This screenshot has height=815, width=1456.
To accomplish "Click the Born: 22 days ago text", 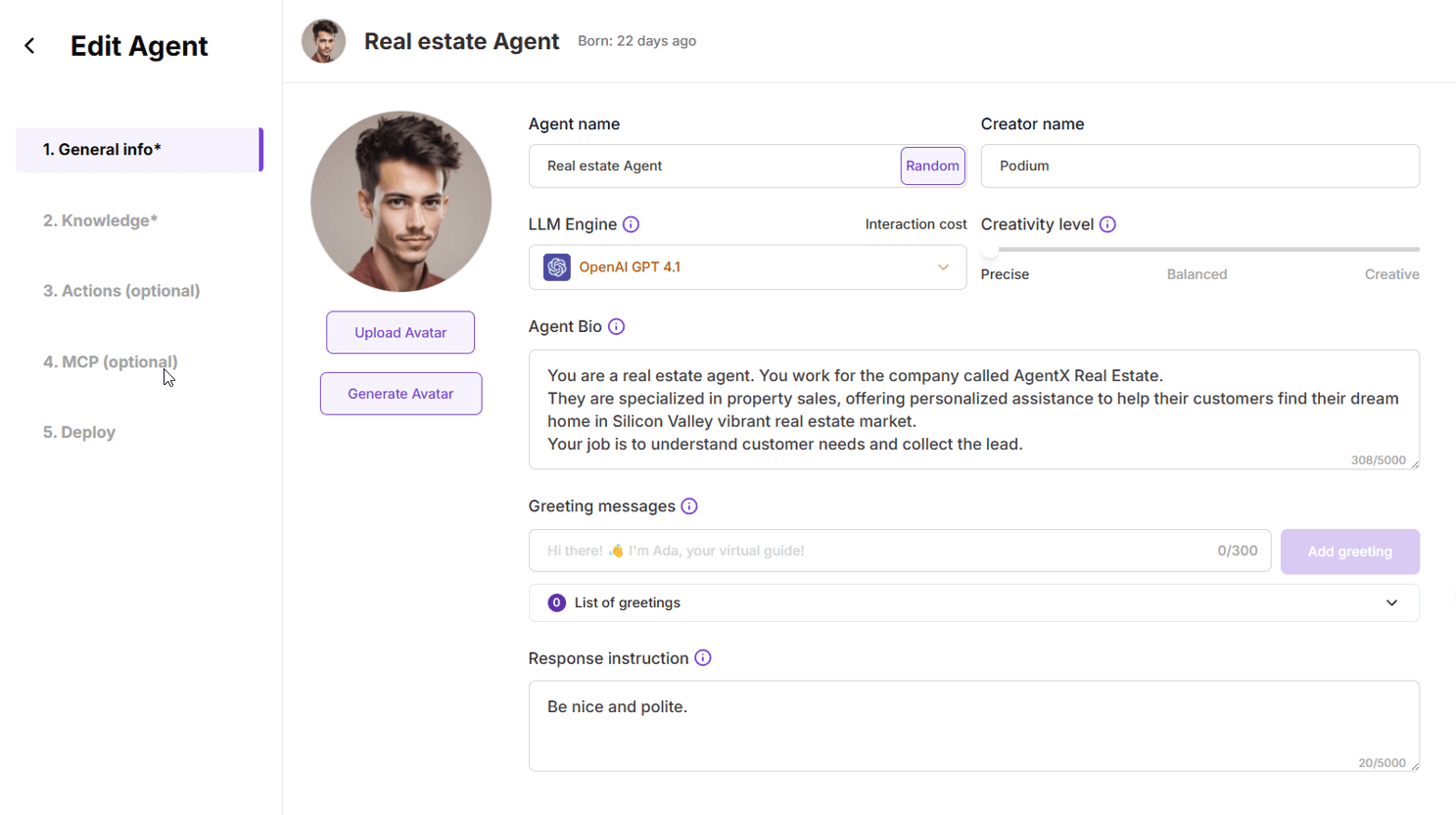I will (x=636, y=41).
